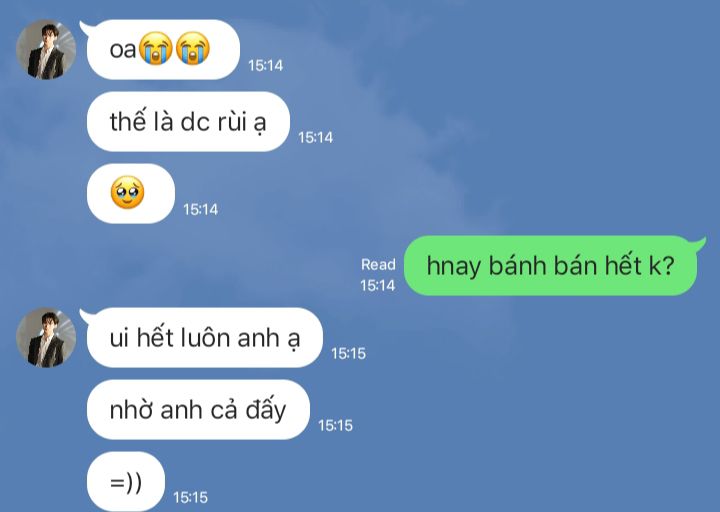Viewport: 720px width, 512px height.
Task: Tap the pleading face emoji message
Action: coord(131,193)
